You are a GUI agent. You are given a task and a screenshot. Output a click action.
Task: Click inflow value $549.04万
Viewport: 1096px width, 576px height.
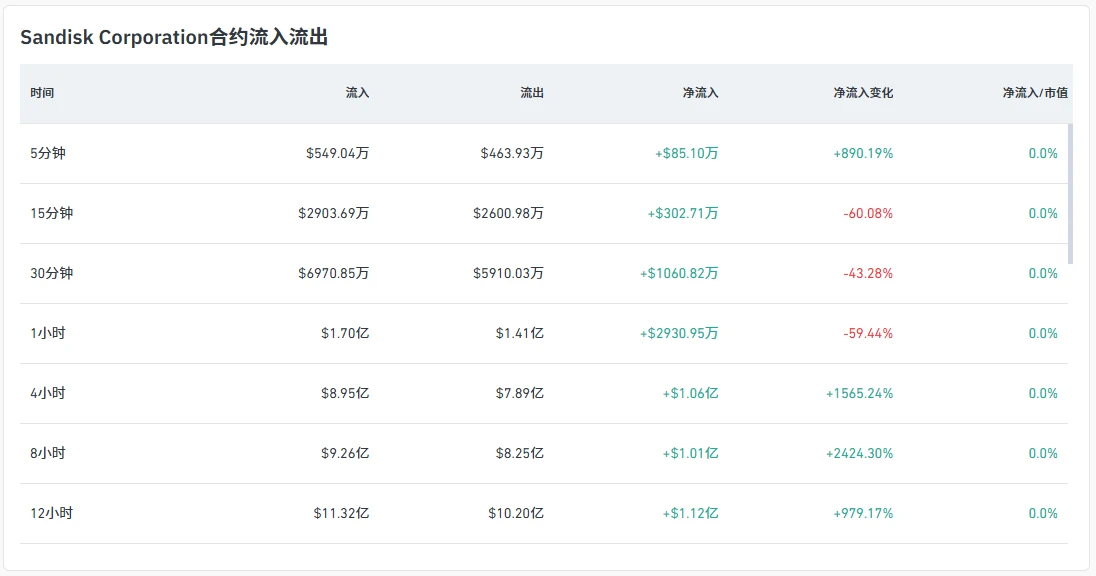pyautogui.click(x=338, y=153)
